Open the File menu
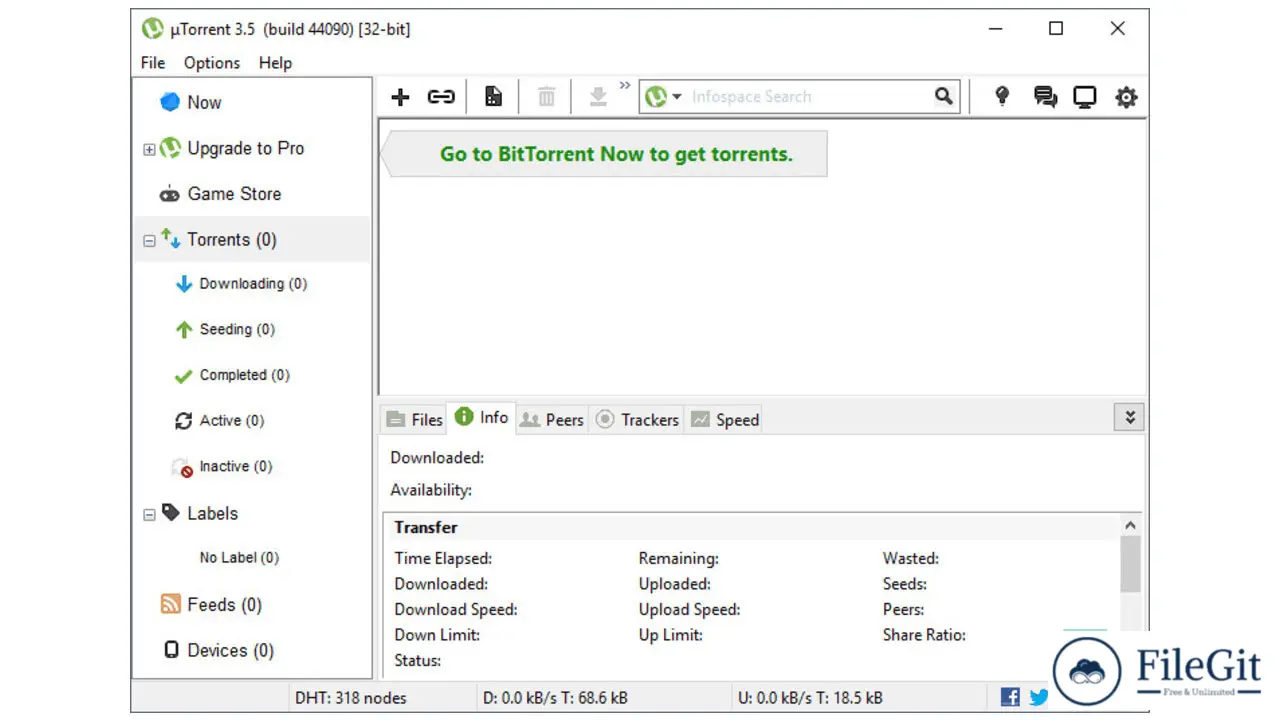The image size is (1280, 720). (x=153, y=62)
